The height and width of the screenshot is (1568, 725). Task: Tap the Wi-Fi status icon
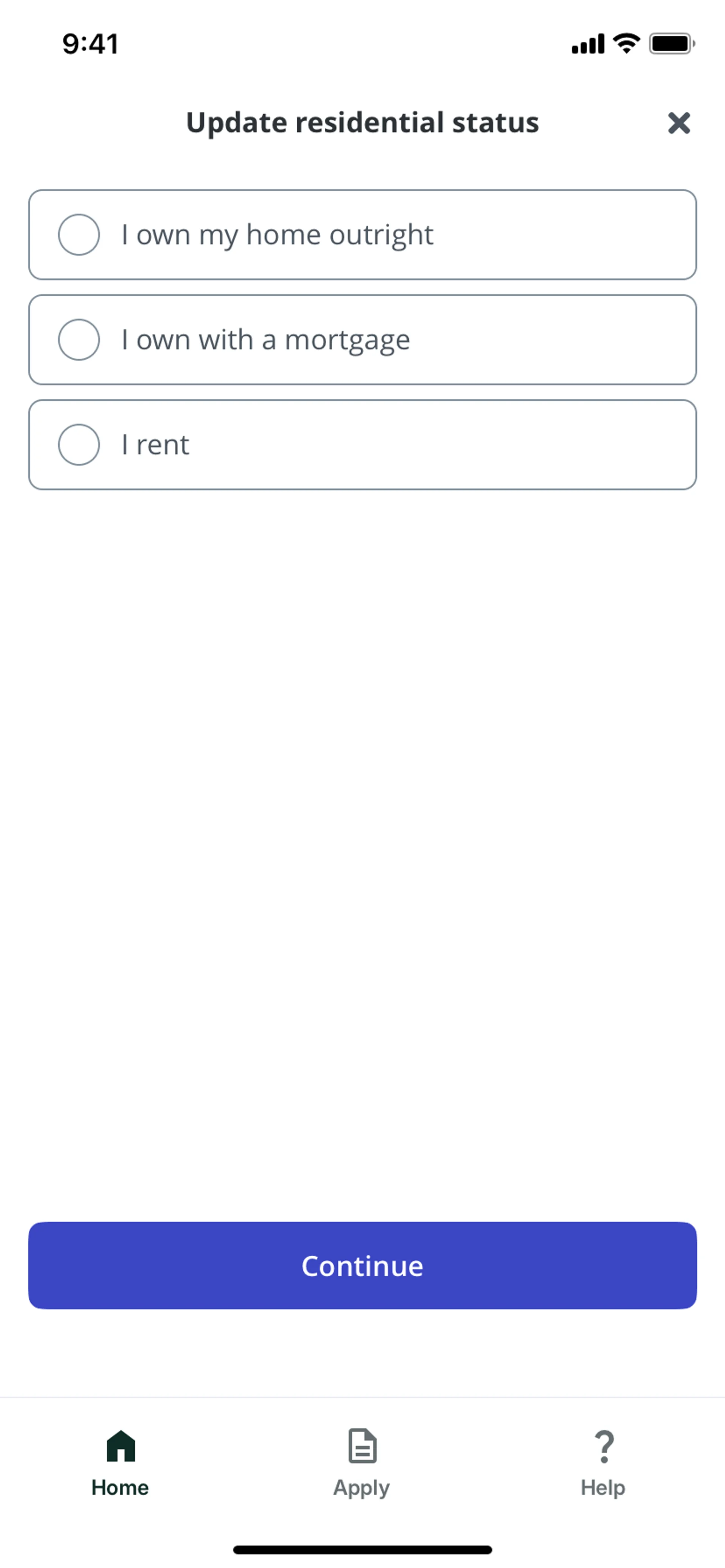coord(626,43)
